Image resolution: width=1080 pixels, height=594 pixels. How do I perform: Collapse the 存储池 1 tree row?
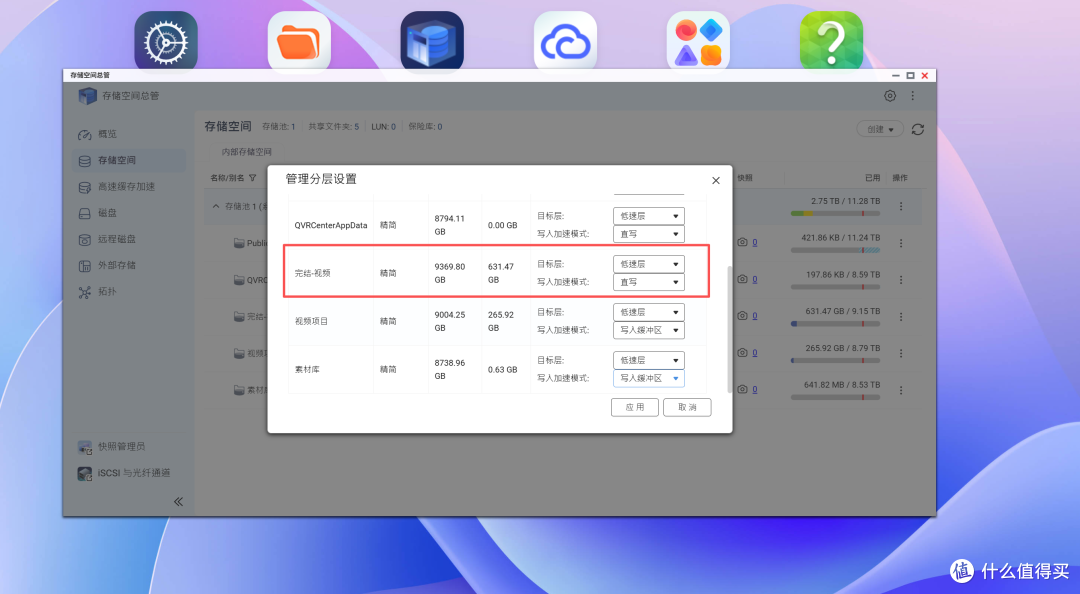(216, 206)
